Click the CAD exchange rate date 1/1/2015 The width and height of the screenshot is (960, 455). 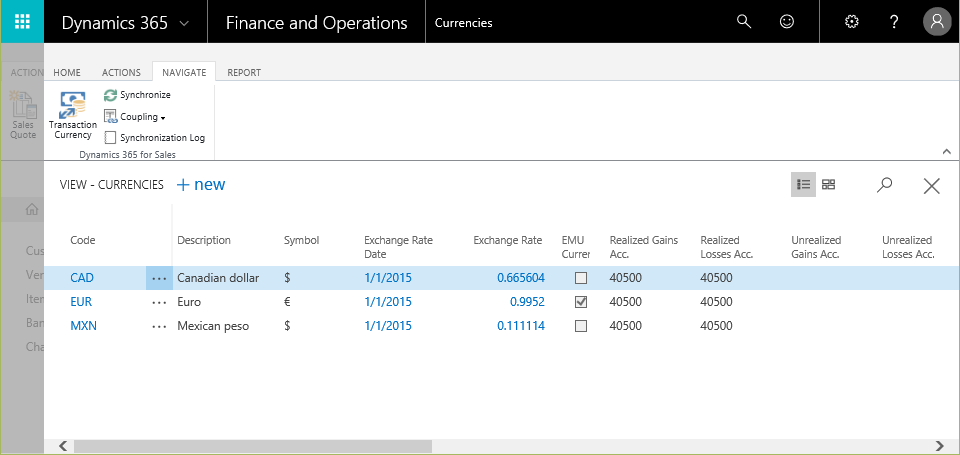pyautogui.click(x=388, y=278)
